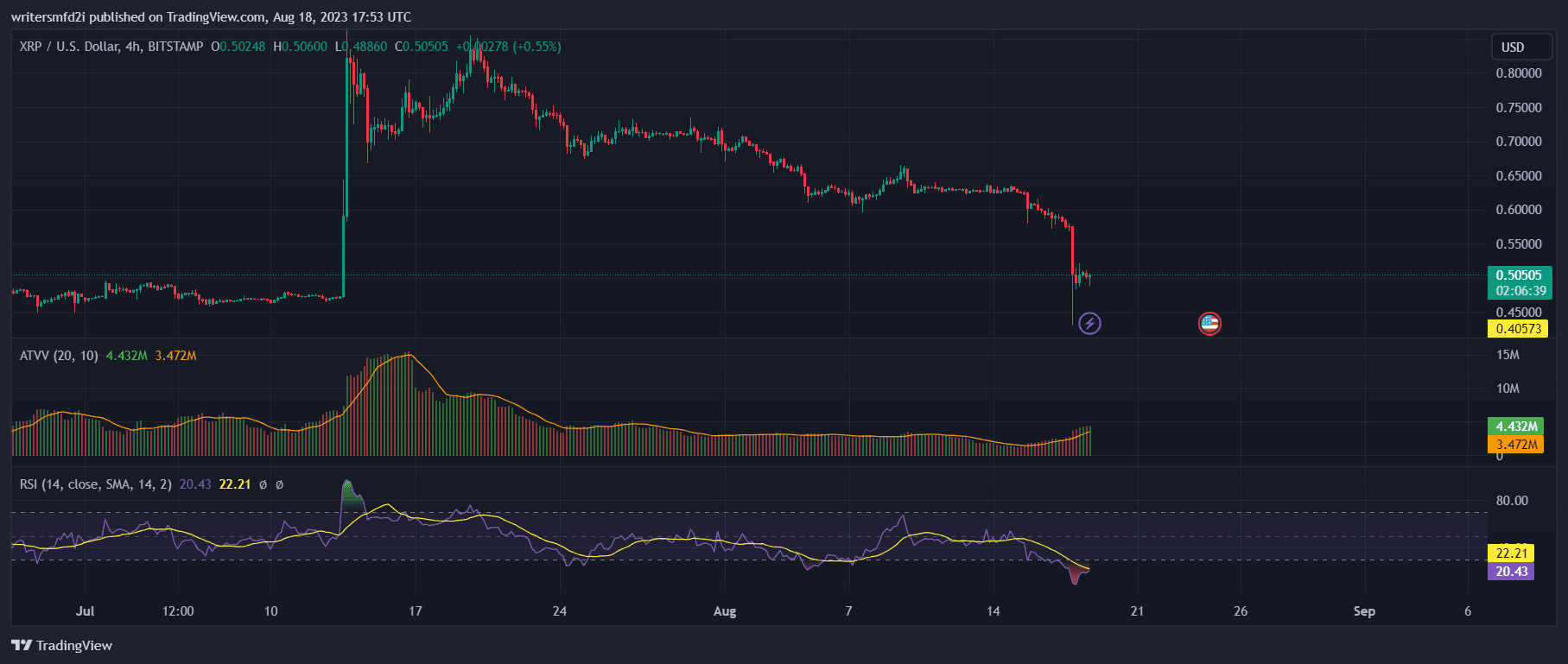The height and width of the screenshot is (664, 1568).
Task: Click the 80.00 level on the RSI axis
Action: click(x=1512, y=501)
